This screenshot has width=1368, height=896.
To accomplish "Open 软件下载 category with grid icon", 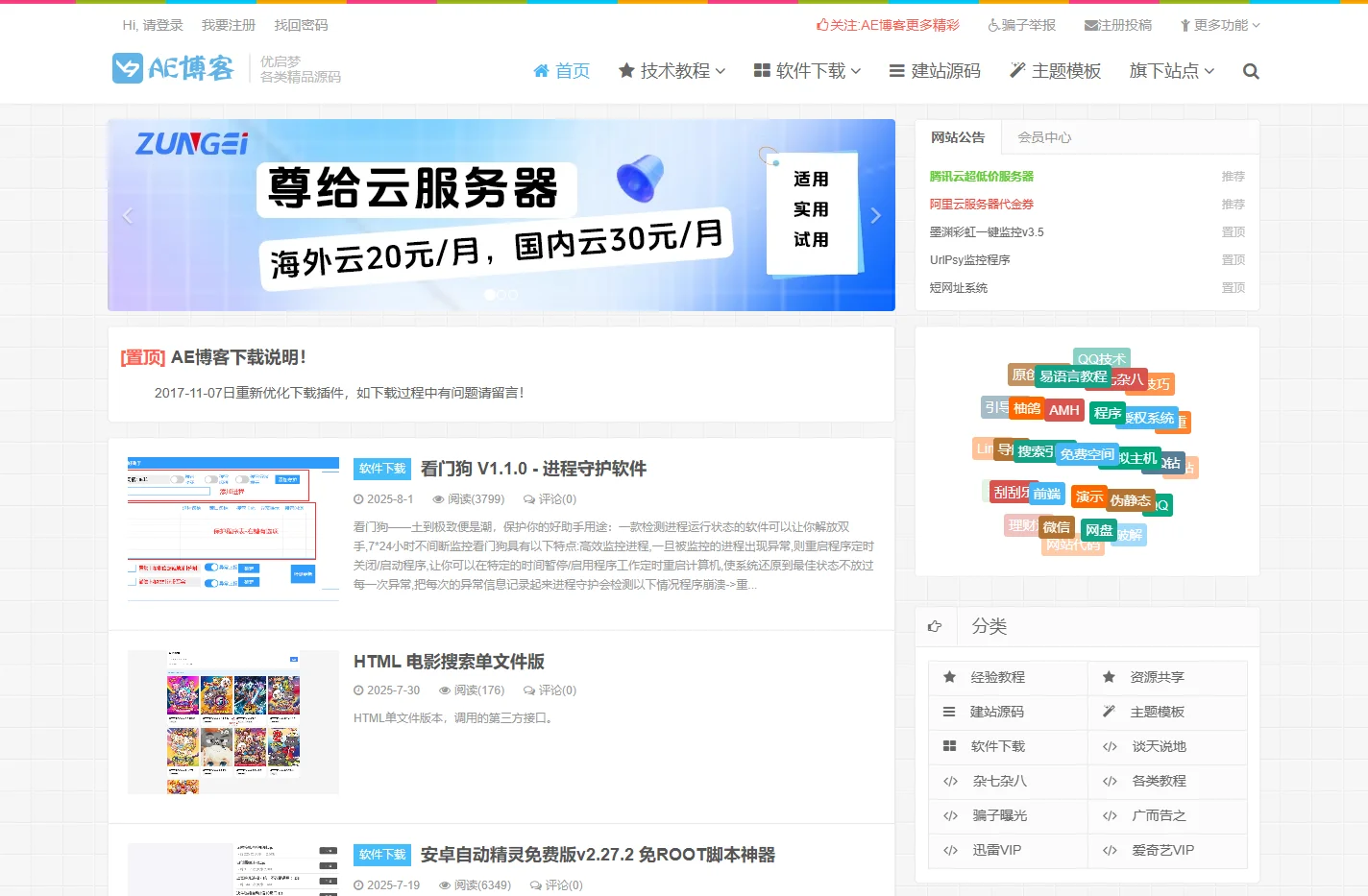I will (1008, 747).
